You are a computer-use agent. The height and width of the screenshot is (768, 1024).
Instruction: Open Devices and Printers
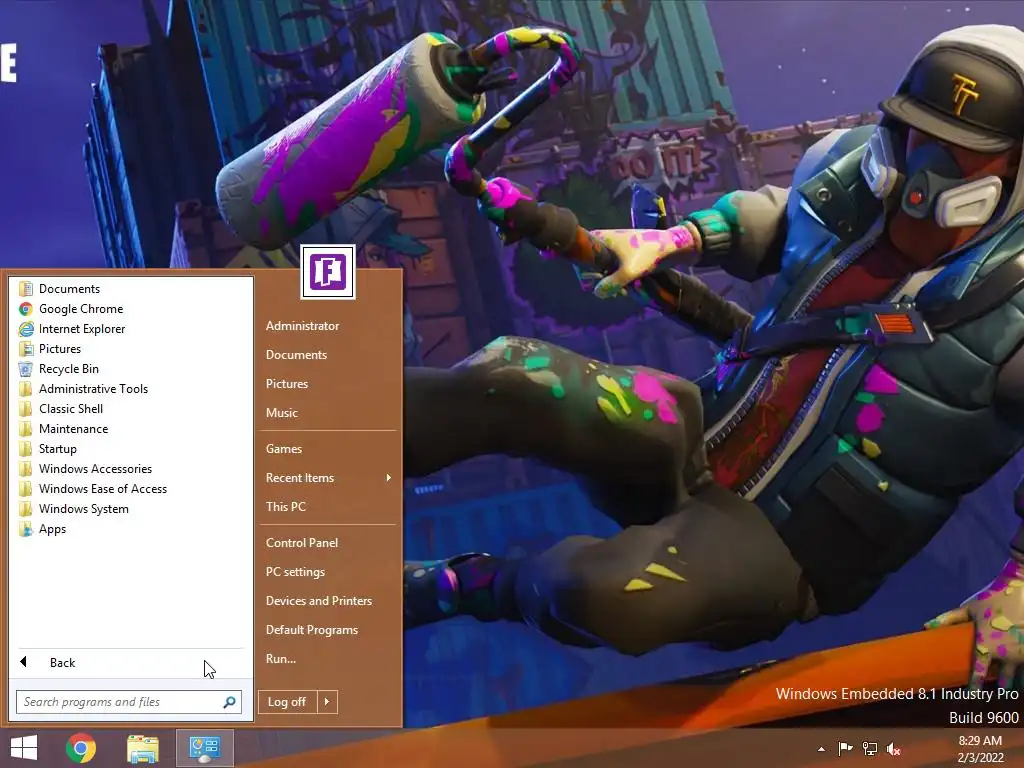pyautogui.click(x=319, y=601)
